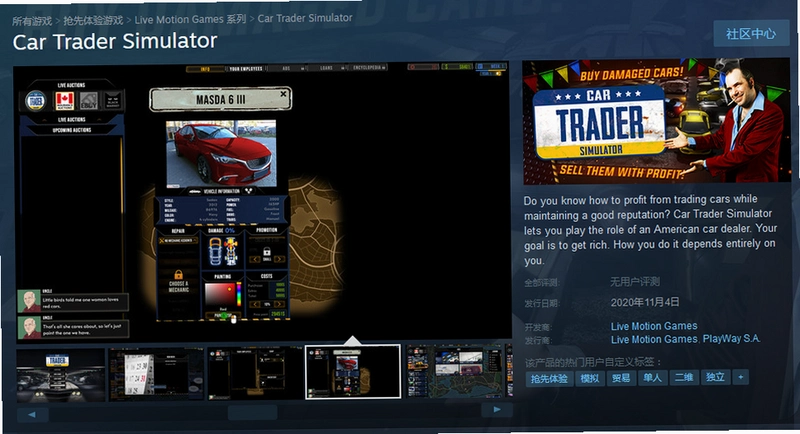The image size is (800, 434).
Task: Click the car damage diagram icon
Action: (223, 251)
